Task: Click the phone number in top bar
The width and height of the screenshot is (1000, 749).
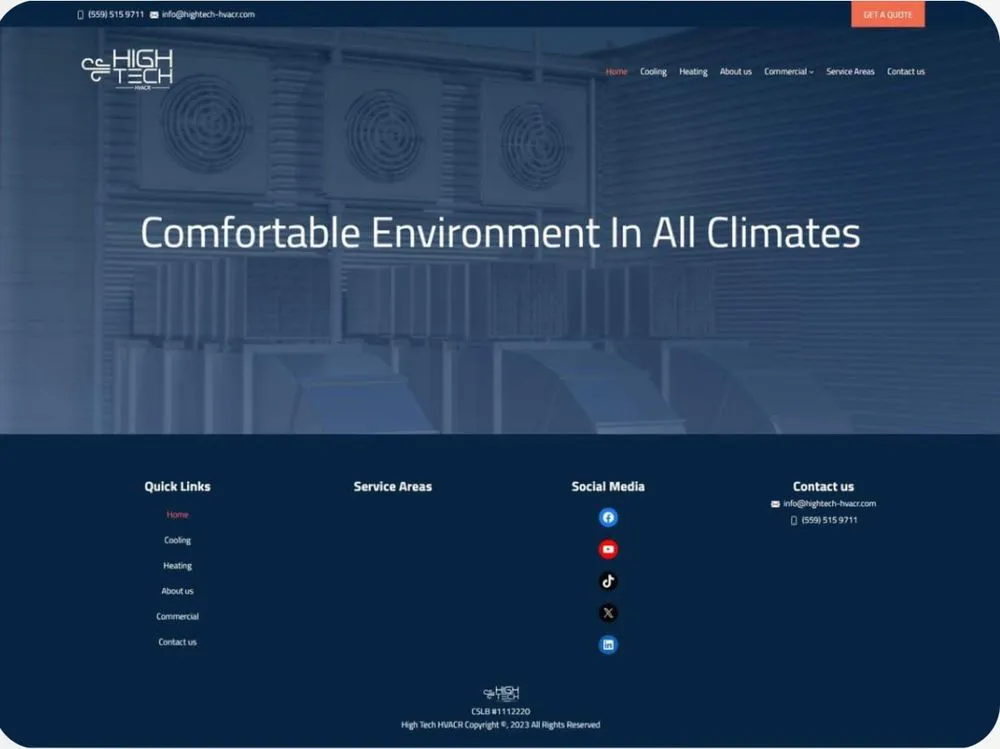Action: click(115, 15)
